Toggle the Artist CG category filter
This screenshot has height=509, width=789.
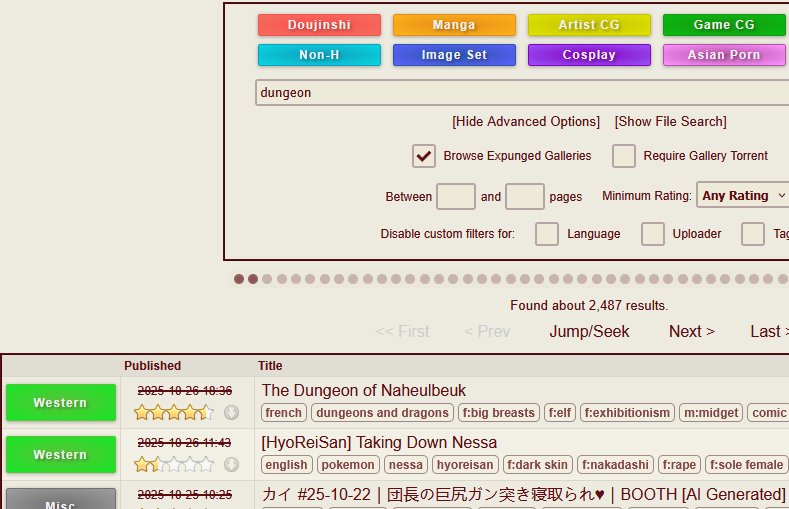pyautogui.click(x=589, y=25)
